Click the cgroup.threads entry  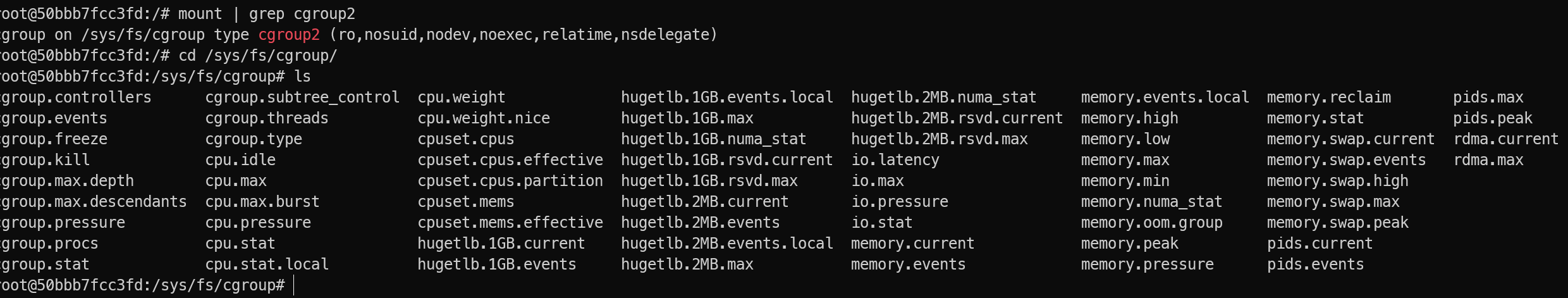tap(267, 118)
